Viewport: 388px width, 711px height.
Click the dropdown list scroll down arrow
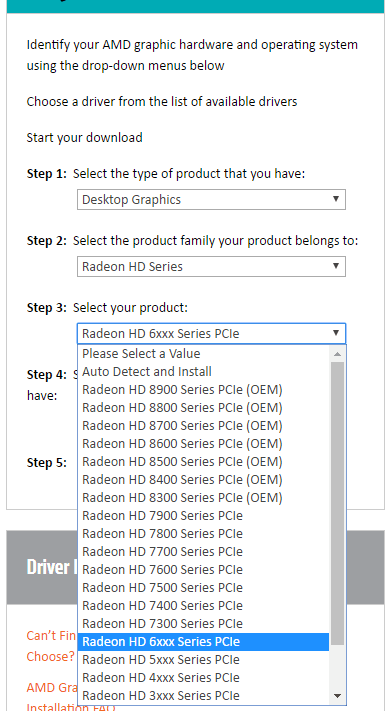point(337,696)
